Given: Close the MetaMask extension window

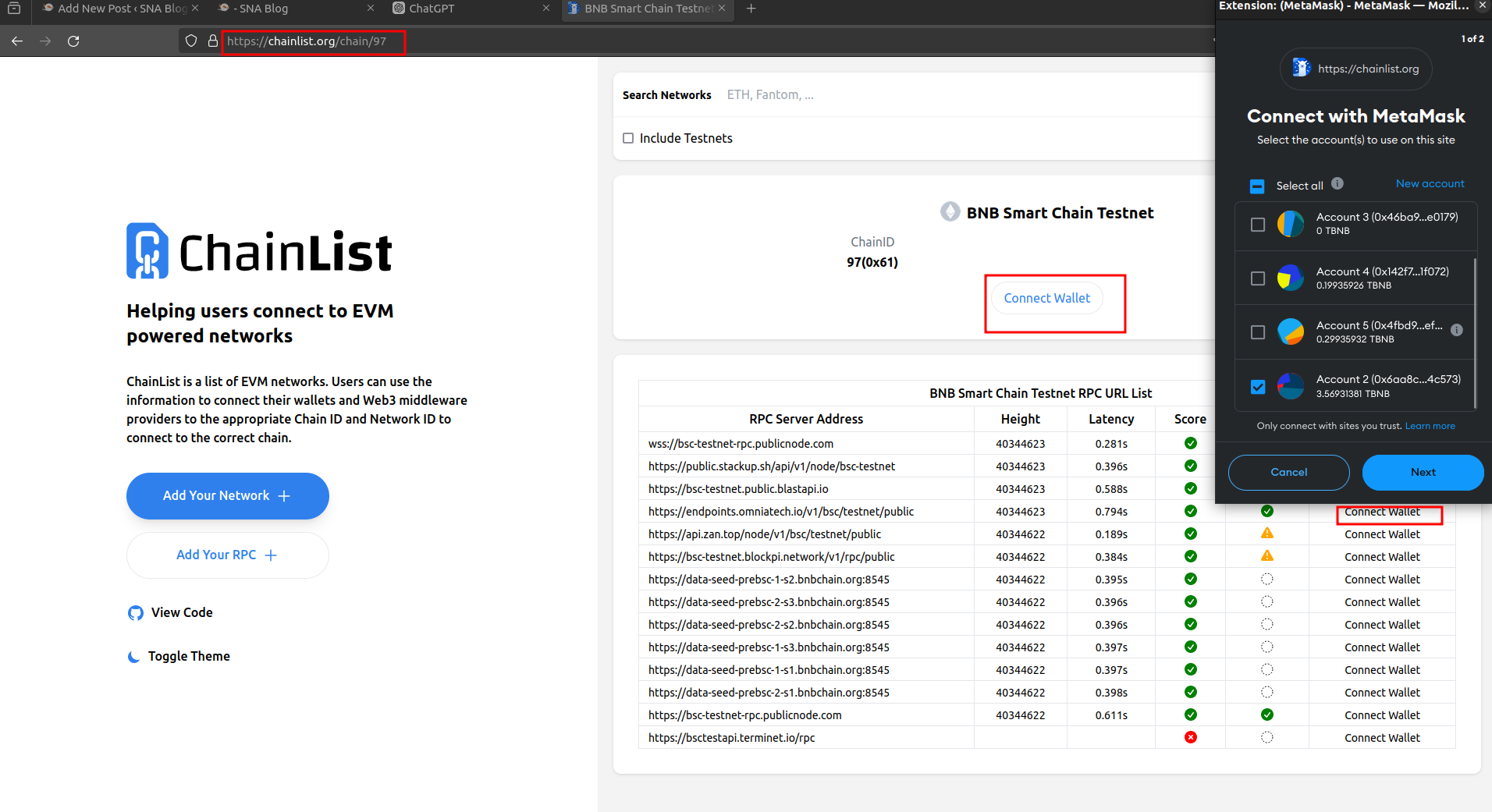Looking at the screenshot, I should click(x=1482, y=6).
